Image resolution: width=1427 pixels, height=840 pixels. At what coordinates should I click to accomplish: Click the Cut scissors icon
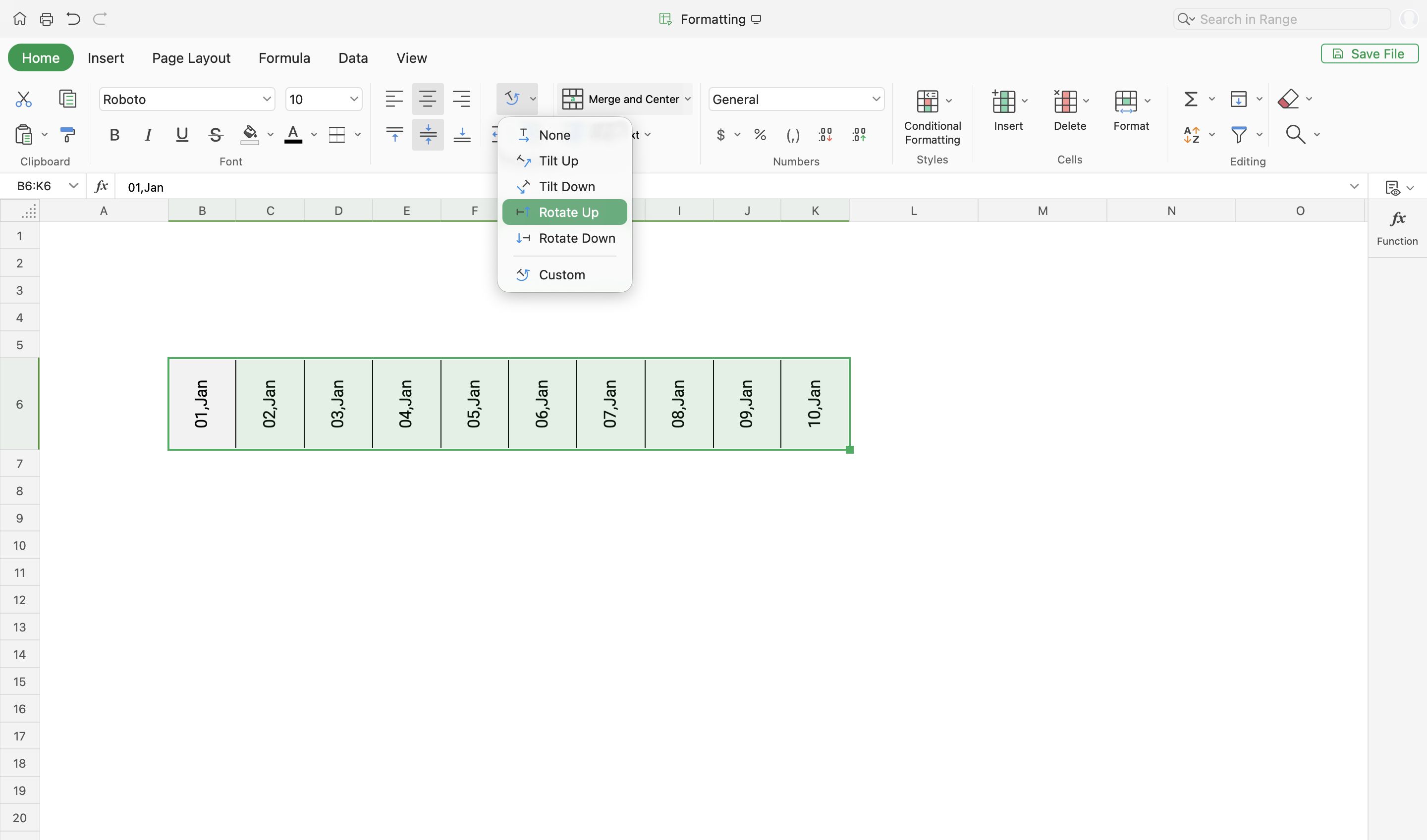tap(23, 99)
